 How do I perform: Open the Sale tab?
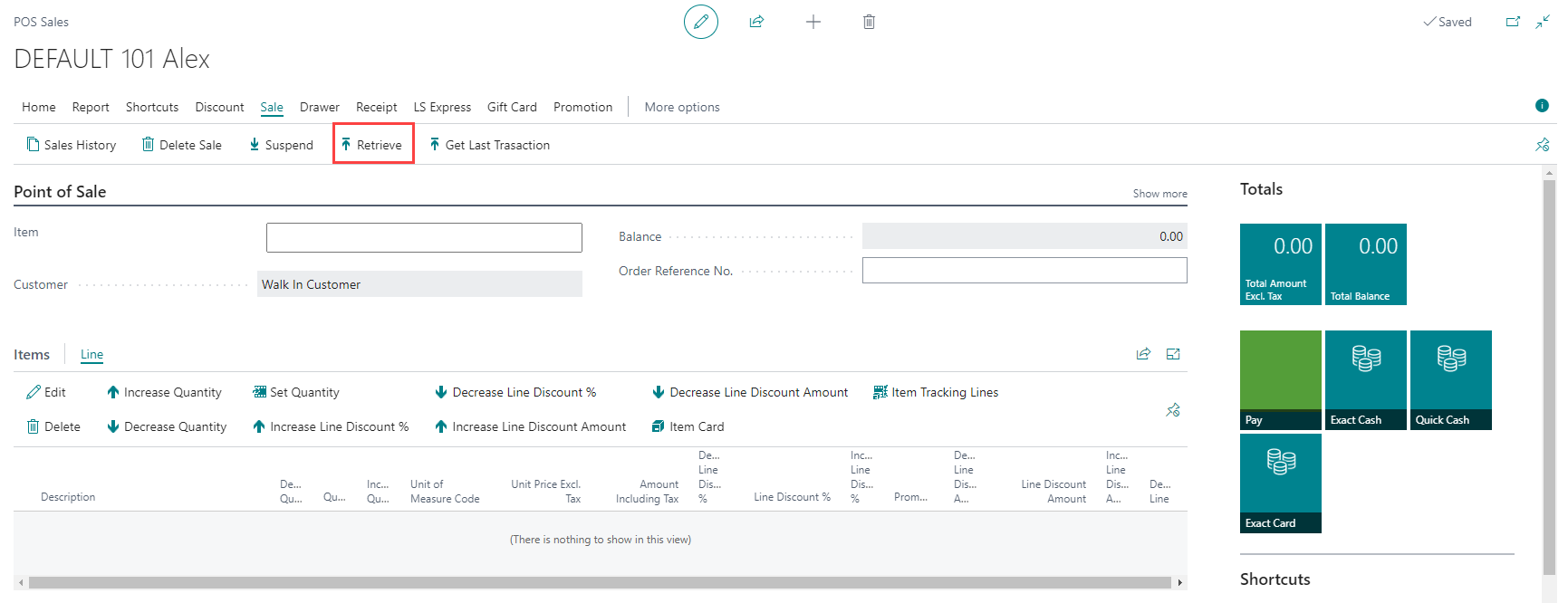pyautogui.click(x=272, y=107)
